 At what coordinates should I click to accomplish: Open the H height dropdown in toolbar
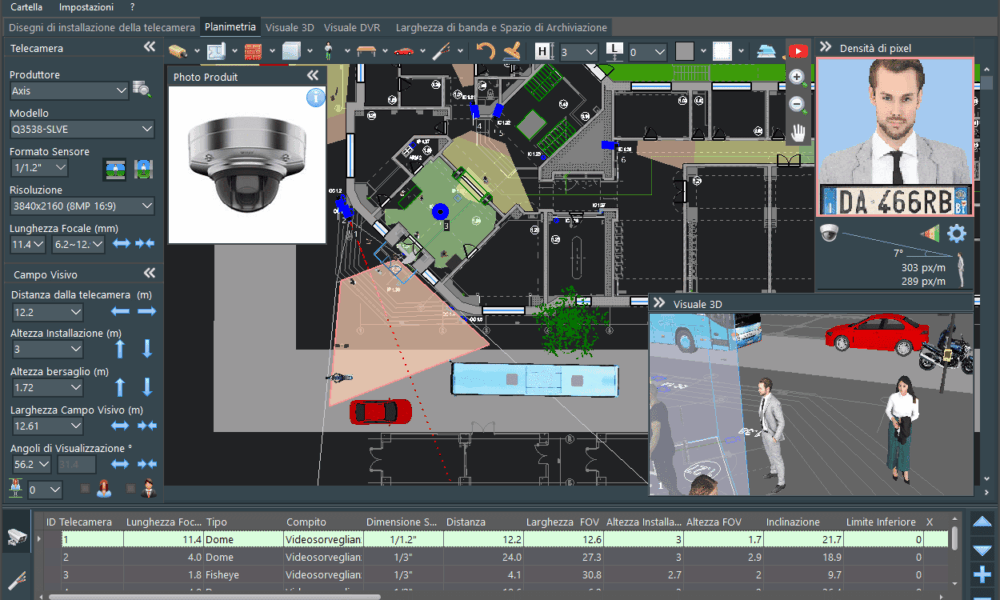click(579, 52)
